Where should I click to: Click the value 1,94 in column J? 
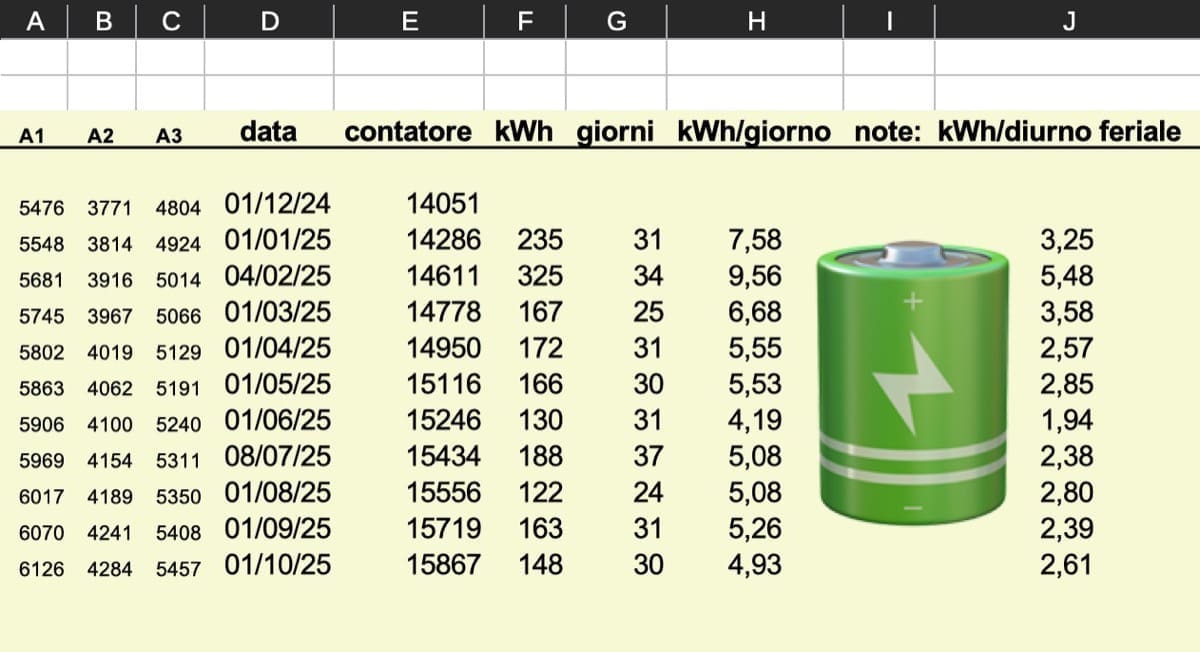tap(1067, 421)
